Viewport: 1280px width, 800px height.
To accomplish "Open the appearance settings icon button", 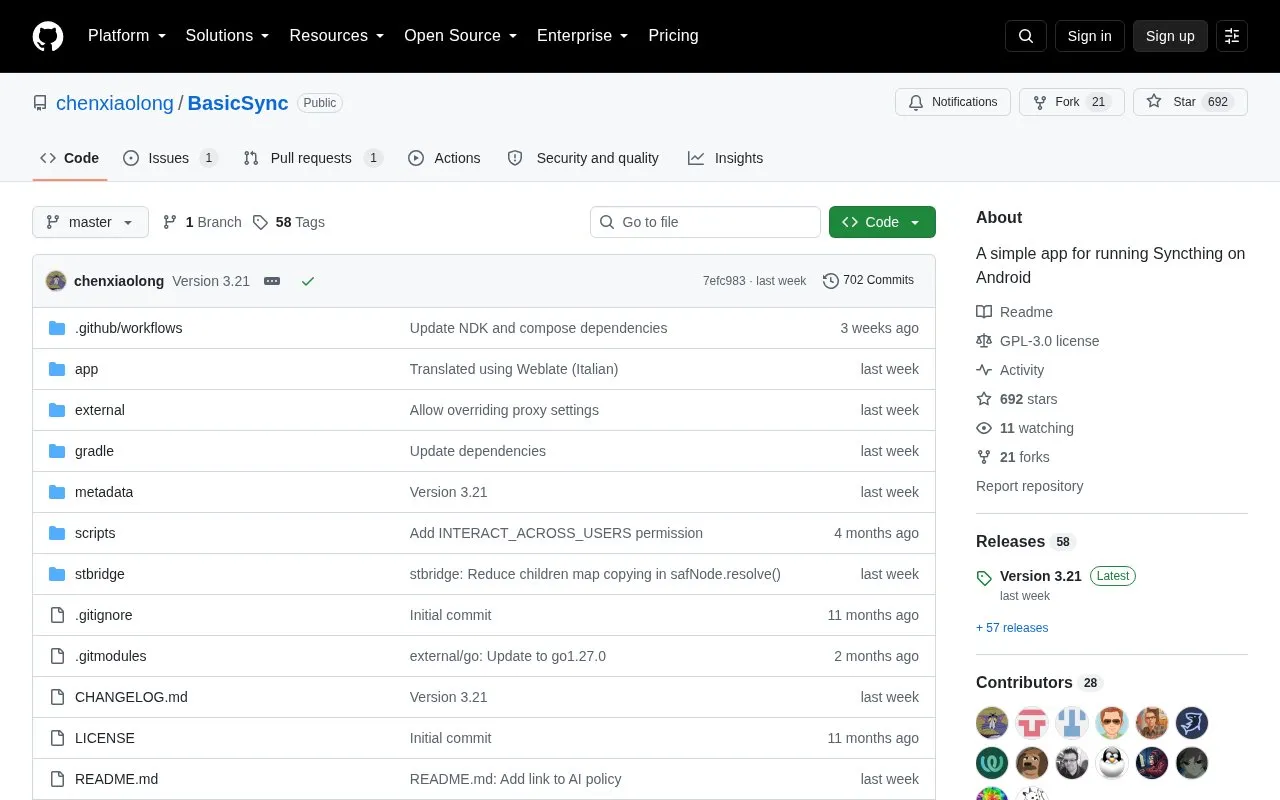I will 1232,36.
